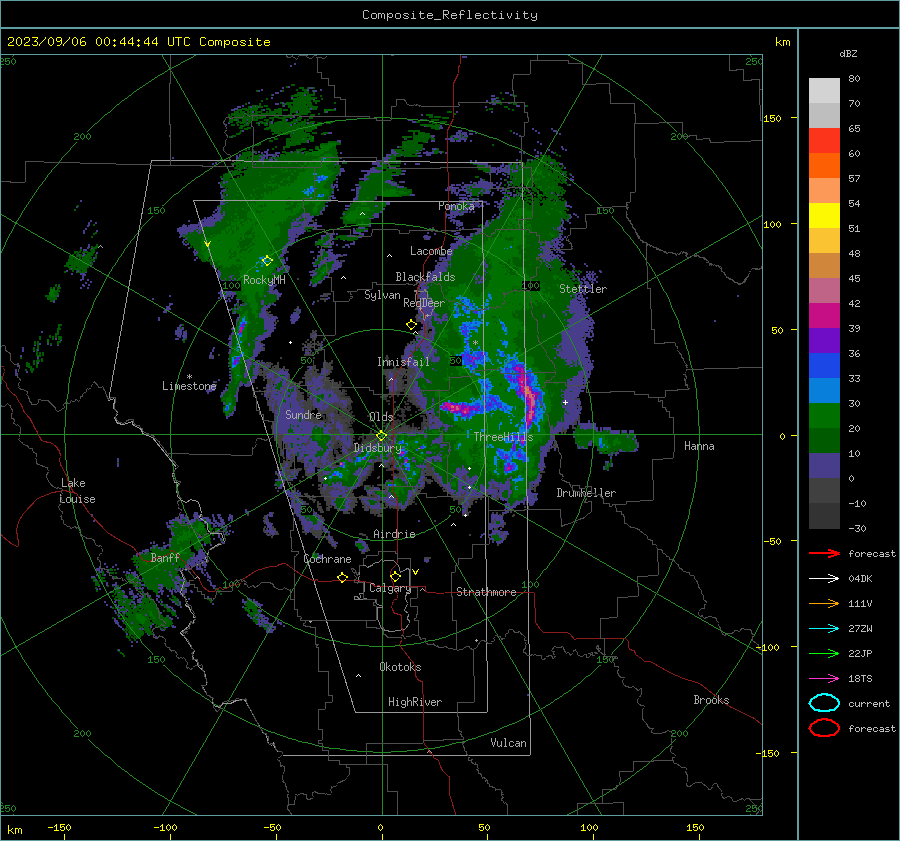Click the Banff town label
This screenshot has height=841, width=900.
tap(165, 557)
